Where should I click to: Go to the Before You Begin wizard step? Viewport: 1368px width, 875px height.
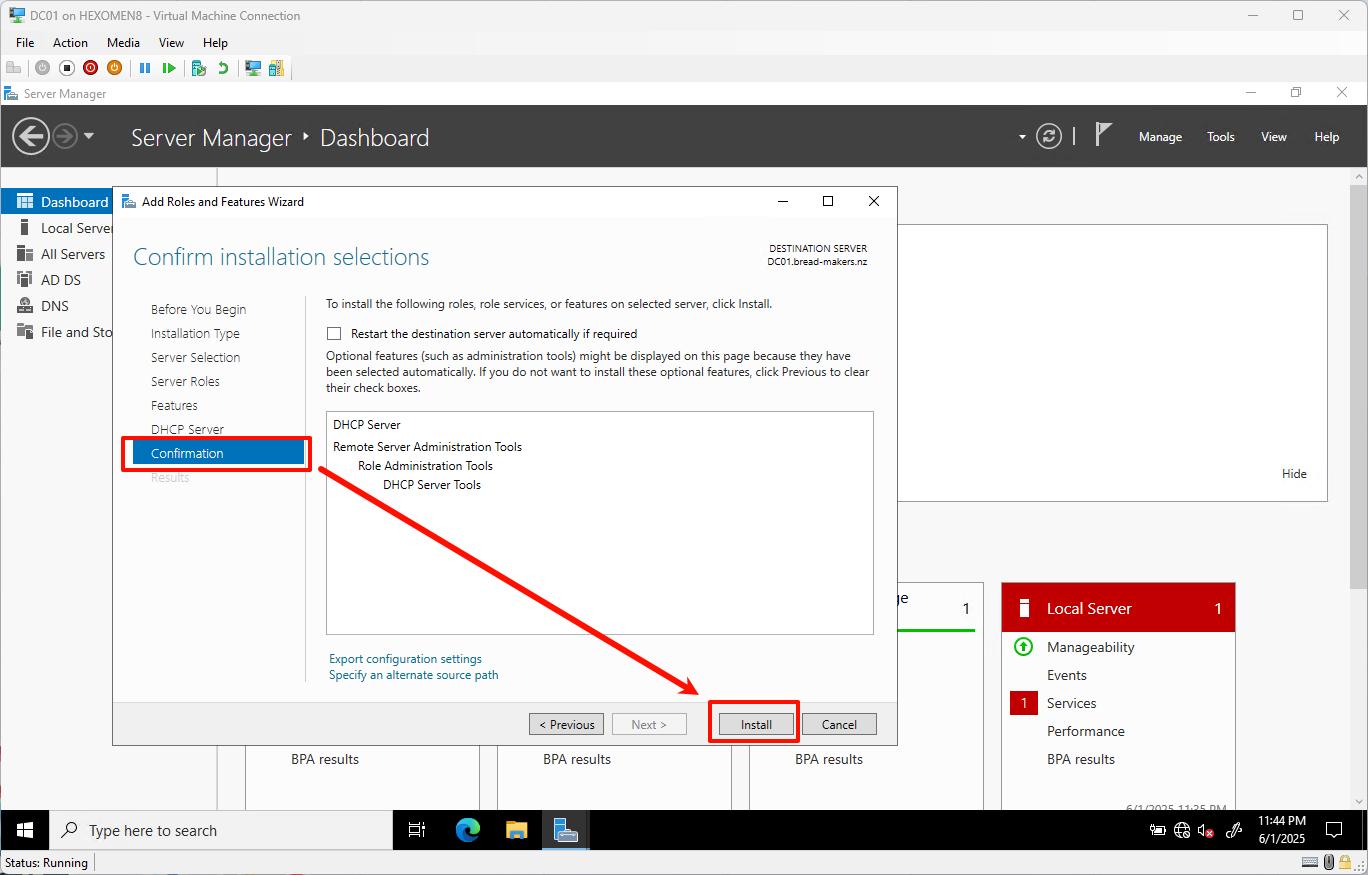coord(198,310)
